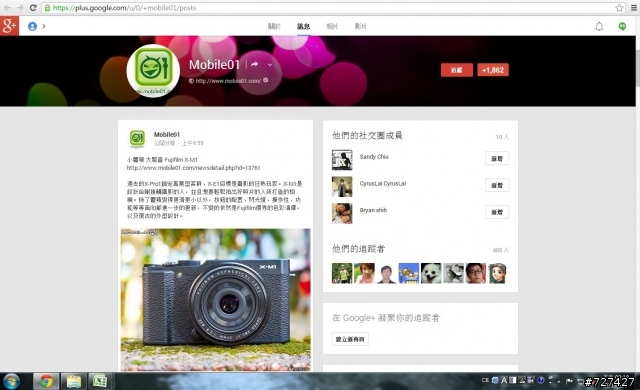This screenshot has height=390, width=640.
Task: Click Bryan shih's profile picture
Action: click(342, 213)
